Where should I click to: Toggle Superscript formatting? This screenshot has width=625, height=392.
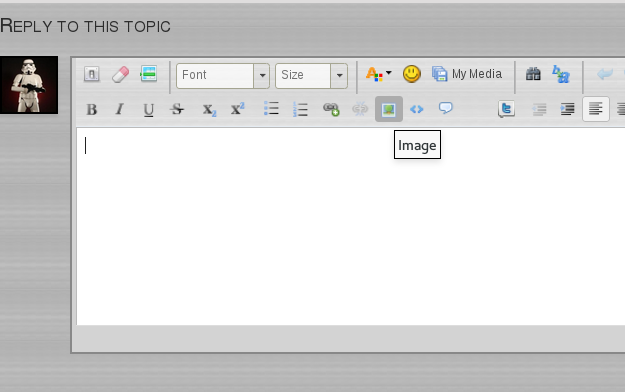click(238, 109)
